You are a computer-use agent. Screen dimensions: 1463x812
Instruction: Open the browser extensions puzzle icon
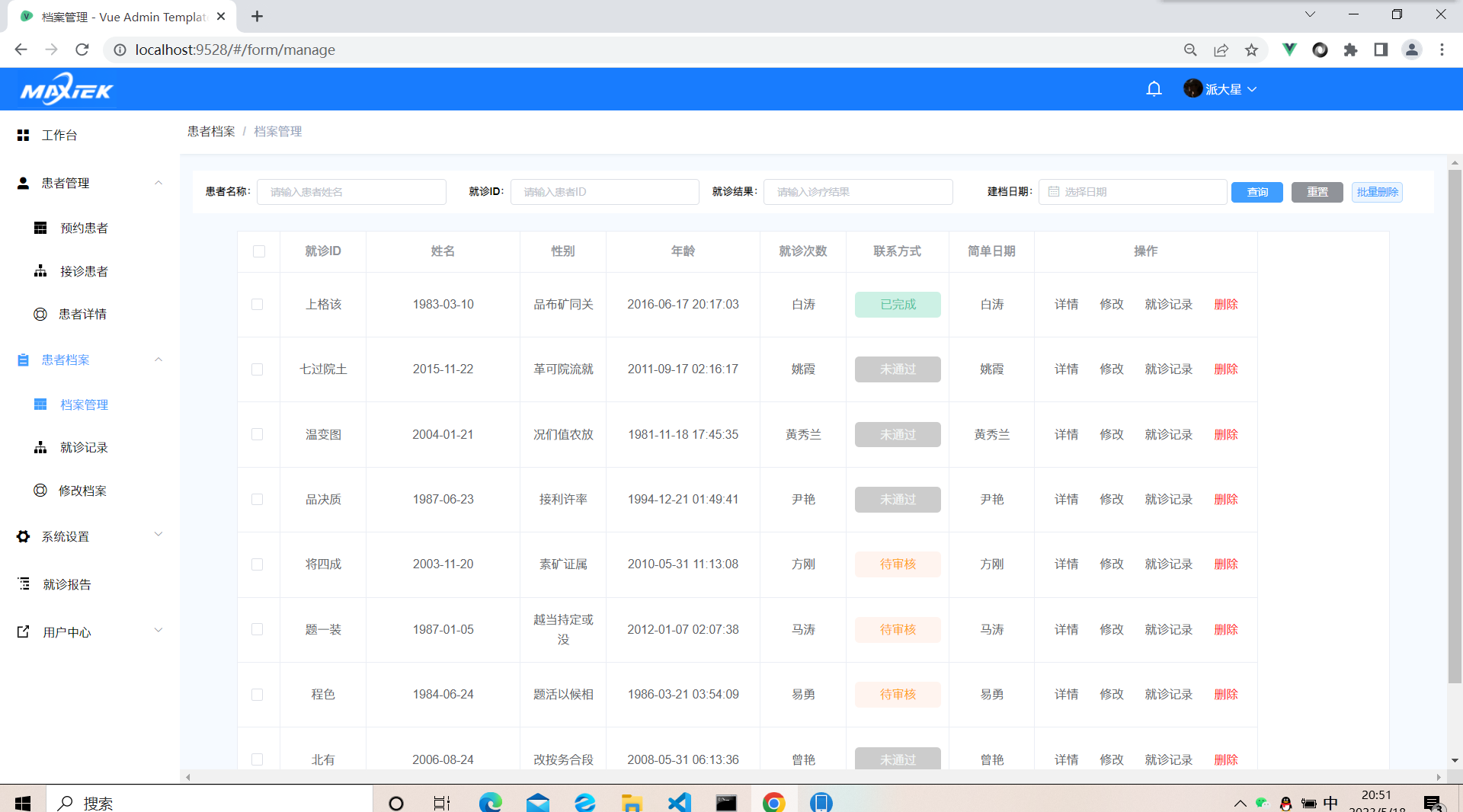pyautogui.click(x=1350, y=50)
